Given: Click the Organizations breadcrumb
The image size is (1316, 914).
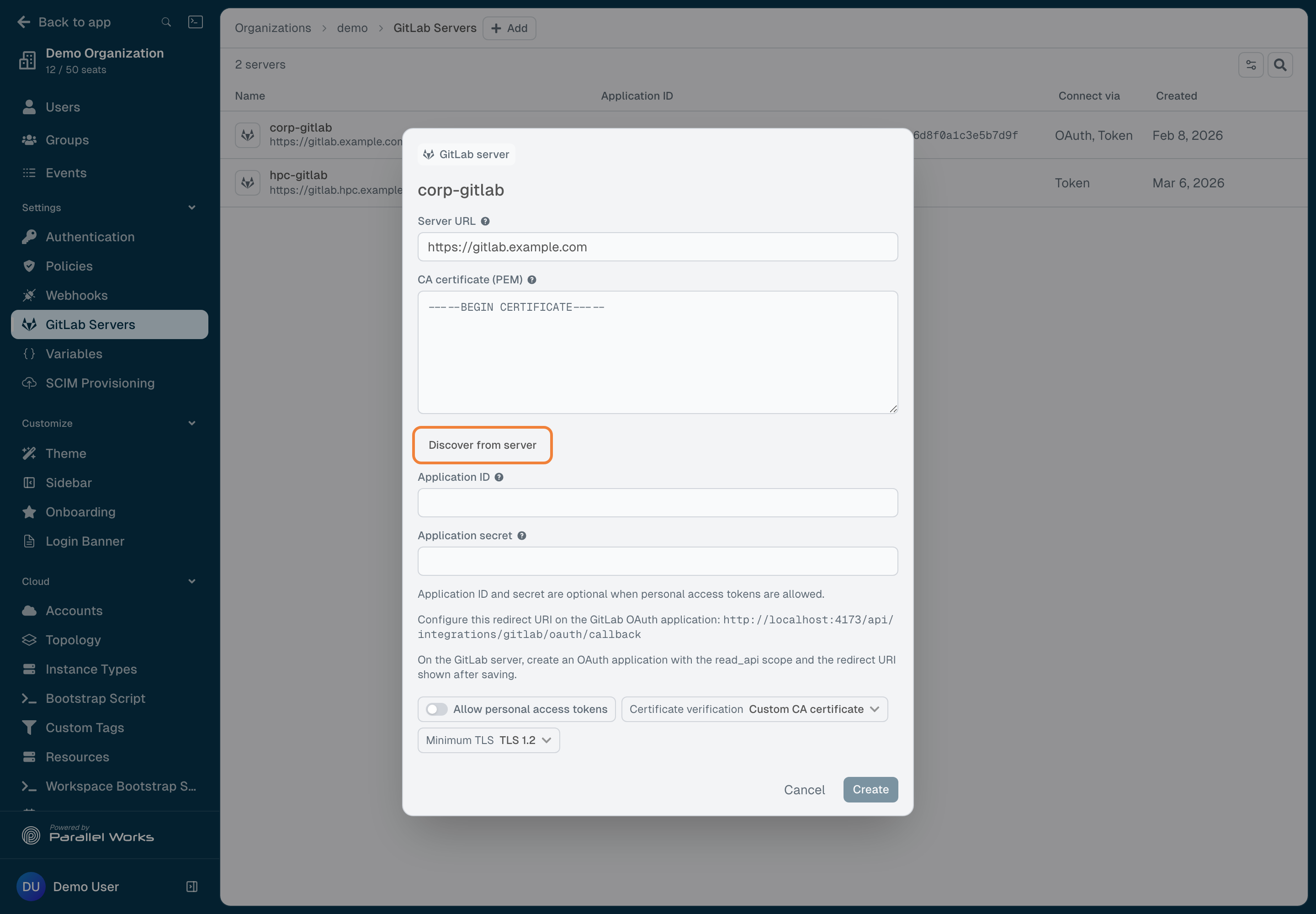Looking at the screenshot, I should (273, 28).
